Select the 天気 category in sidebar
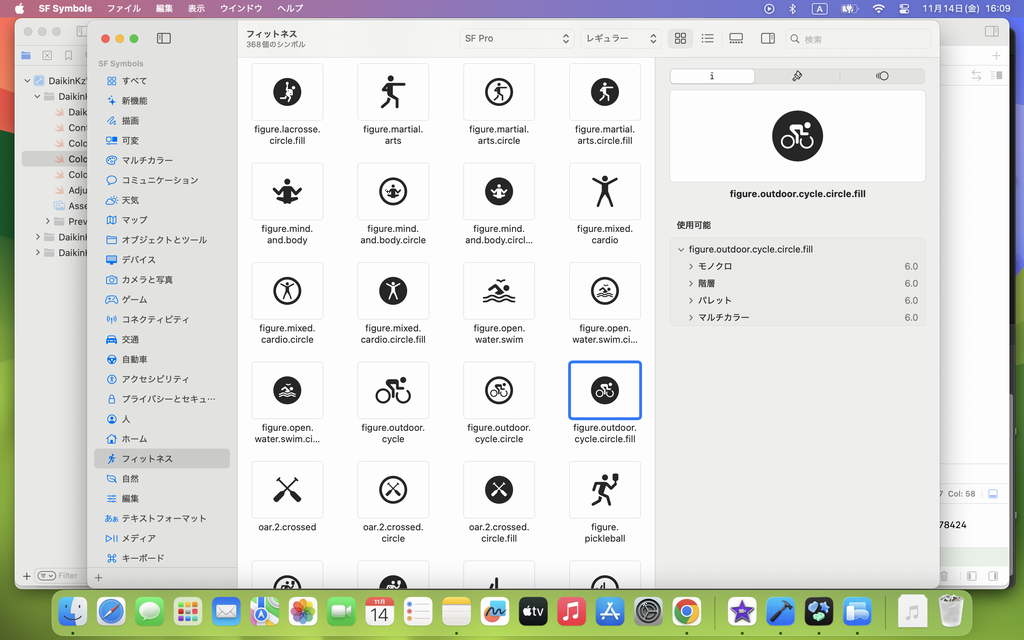Image resolution: width=1024 pixels, height=640 pixels. pos(130,200)
